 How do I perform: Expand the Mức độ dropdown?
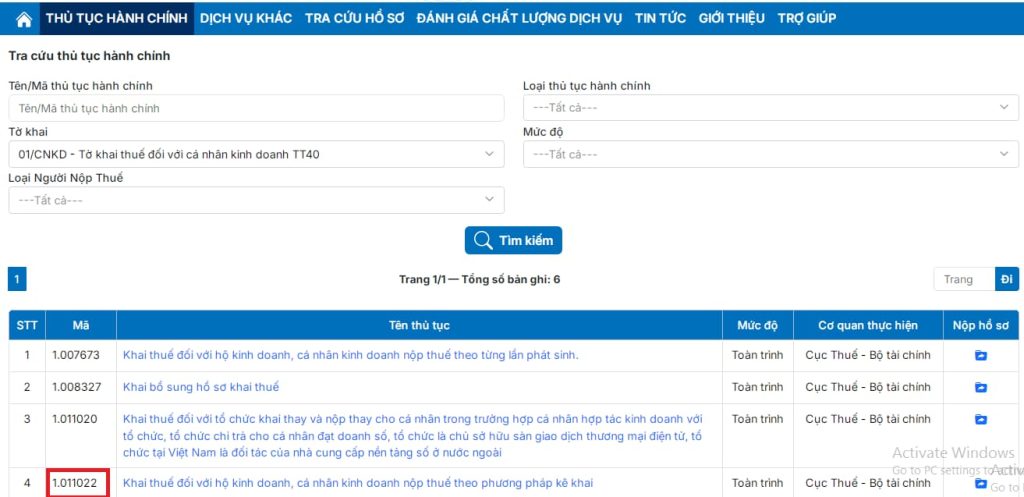click(771, 154)
